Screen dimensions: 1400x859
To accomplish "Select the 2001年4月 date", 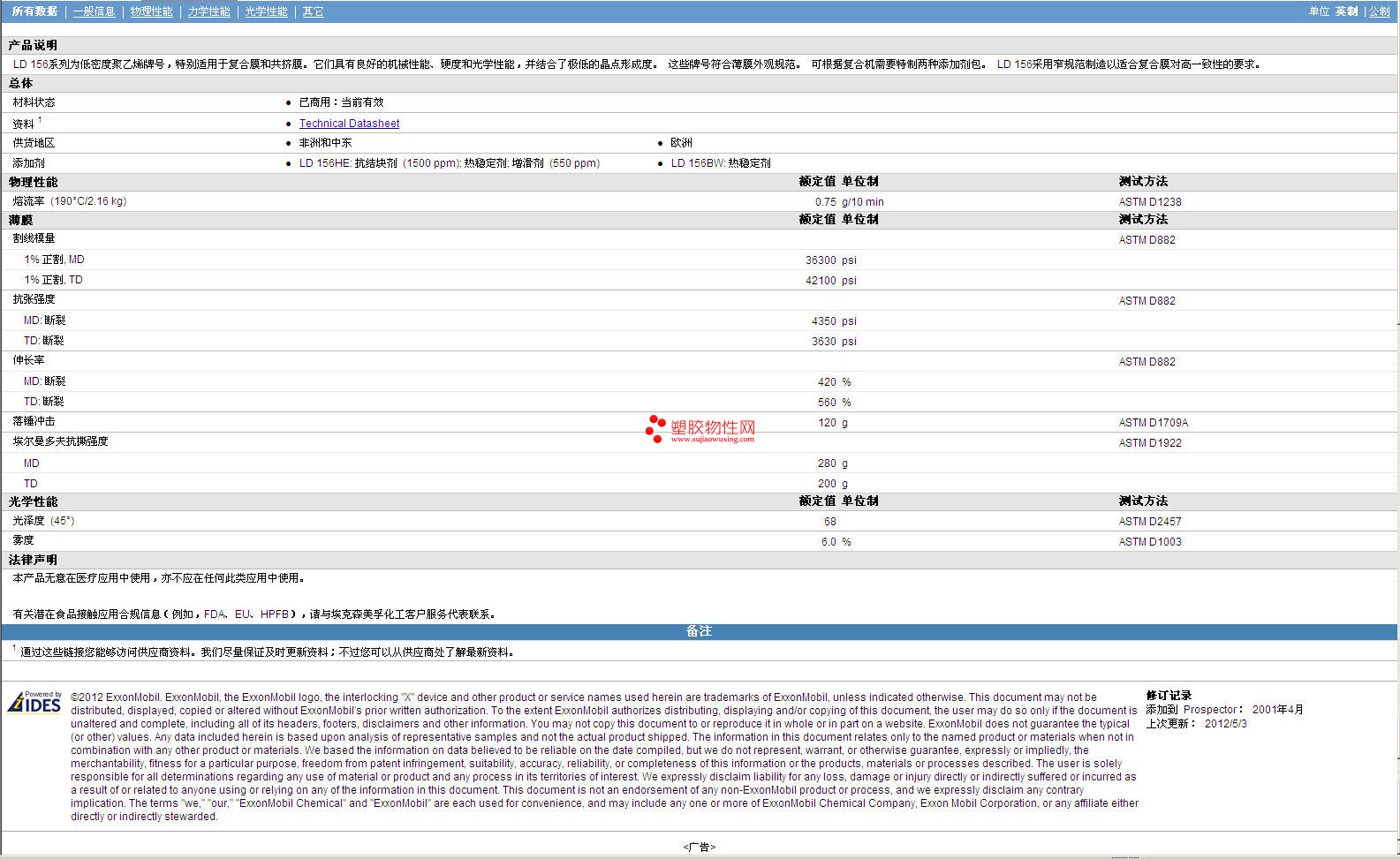I will click(x=1277, y=710).
